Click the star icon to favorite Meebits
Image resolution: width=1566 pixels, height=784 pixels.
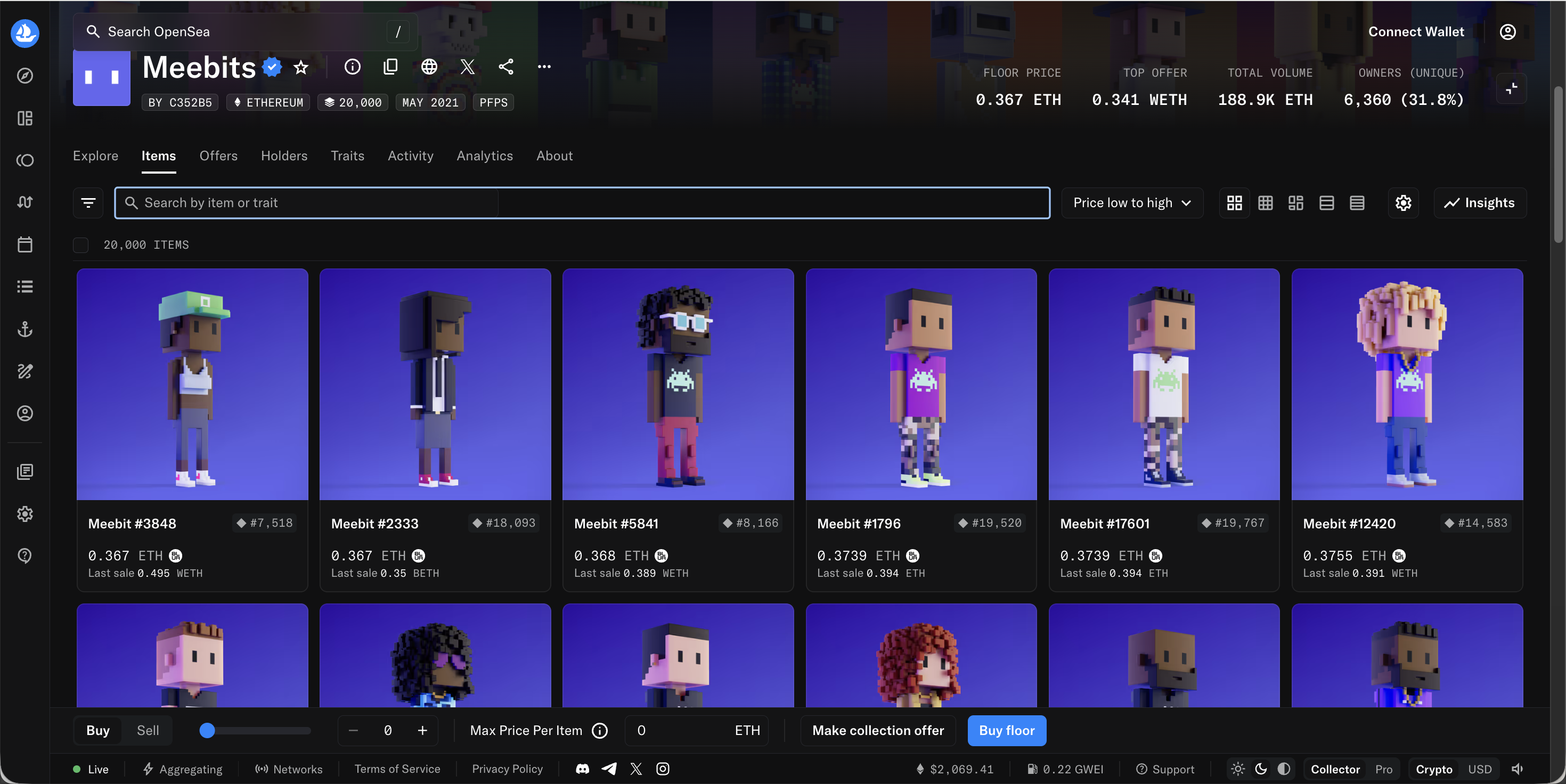301,67
